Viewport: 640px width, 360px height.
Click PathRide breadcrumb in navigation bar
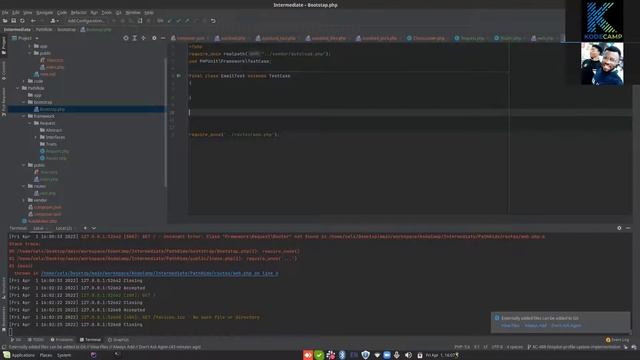click(44, 29)
